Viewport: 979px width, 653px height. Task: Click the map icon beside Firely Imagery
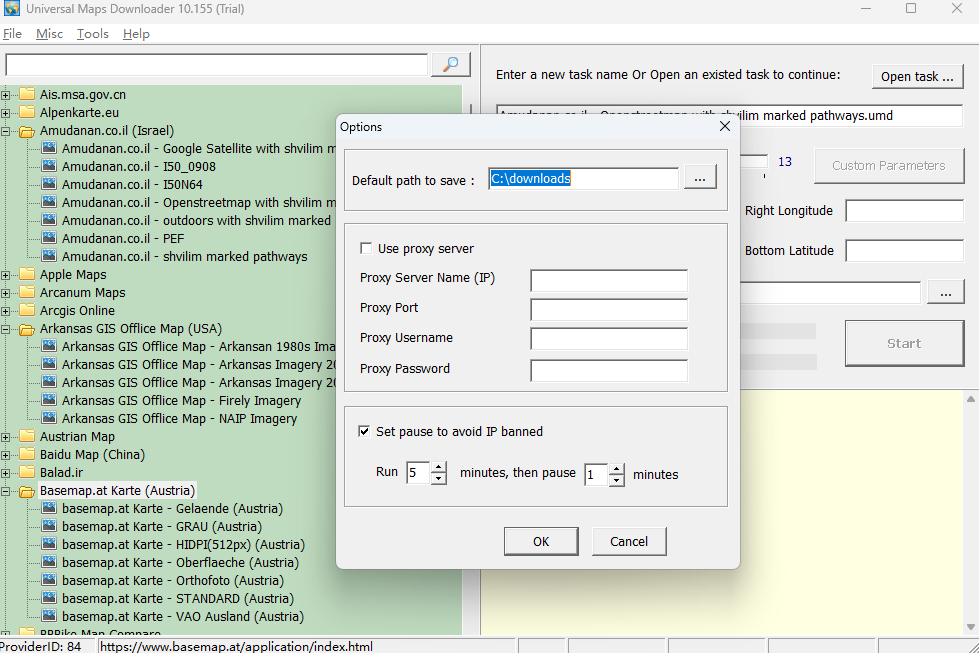point(48,400)
